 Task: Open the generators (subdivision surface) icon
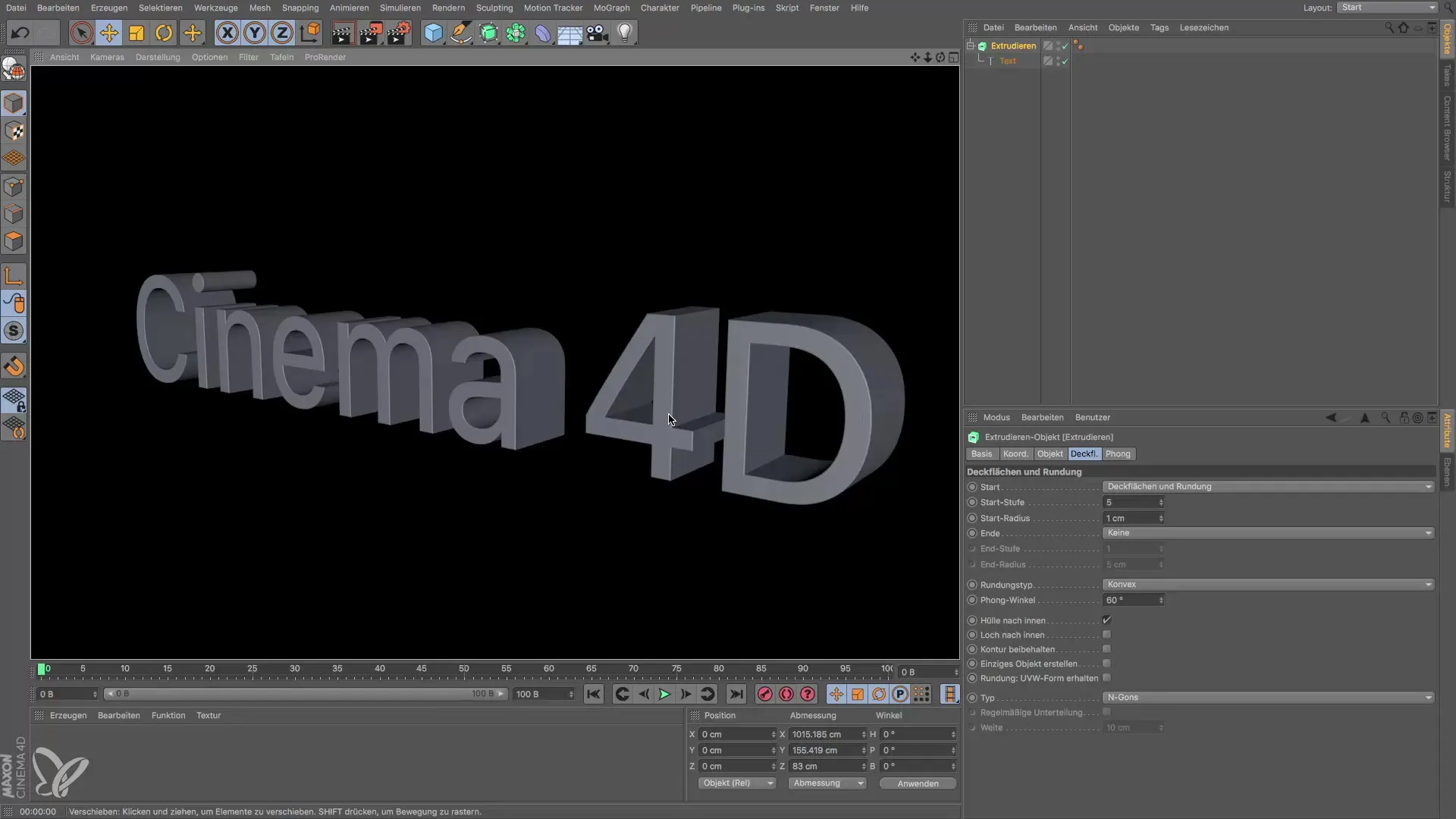[488, 33]
